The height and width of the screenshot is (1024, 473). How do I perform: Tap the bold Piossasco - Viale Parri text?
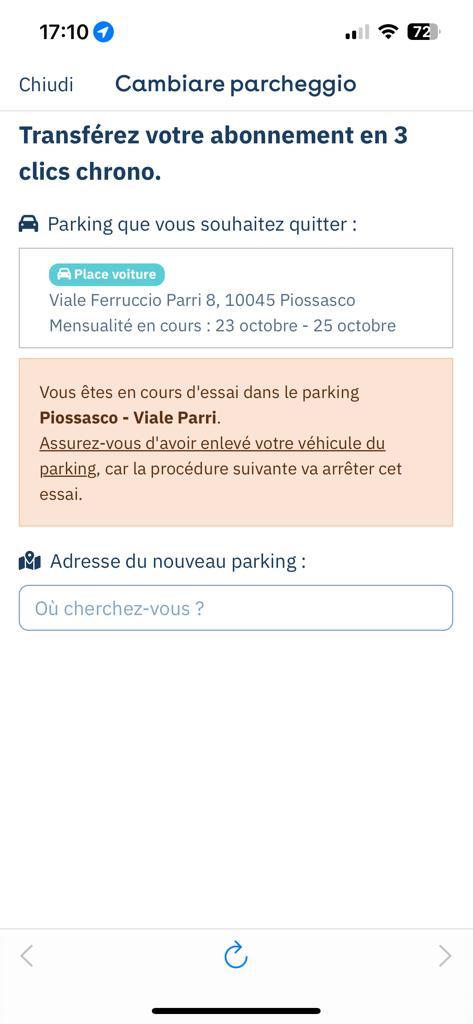(128, 418)
